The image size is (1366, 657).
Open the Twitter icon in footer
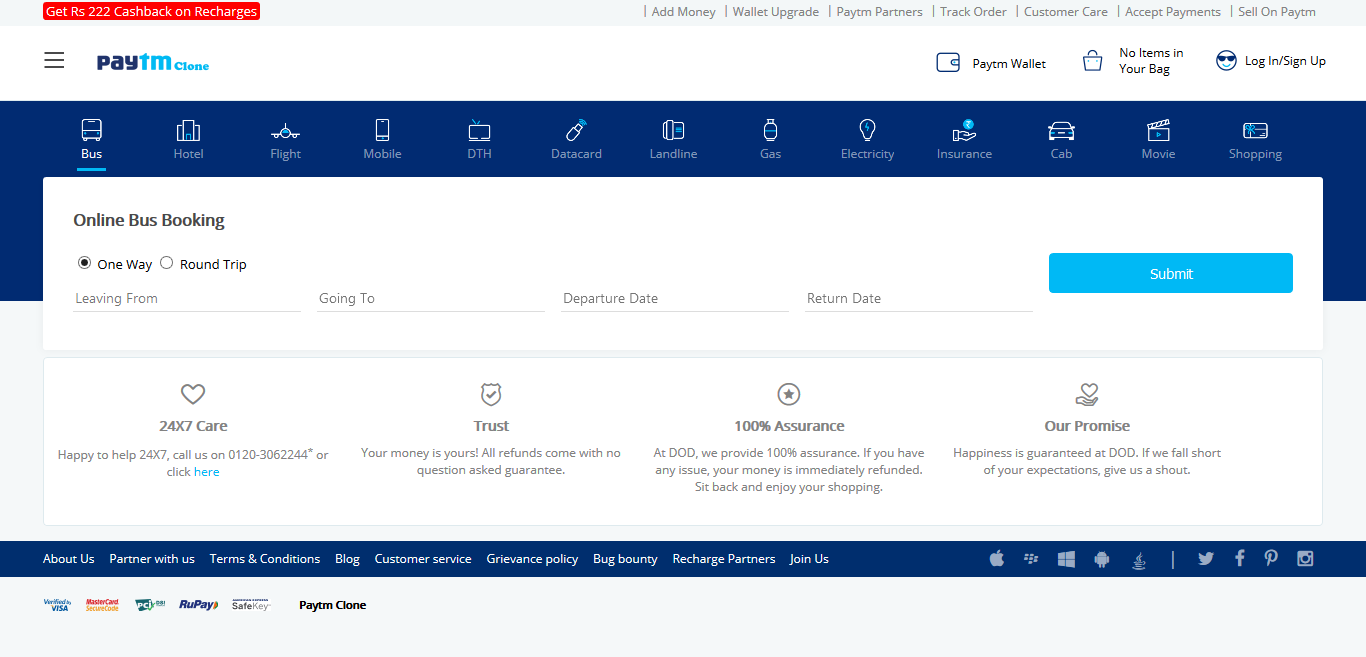click(x=1206, y=559)
